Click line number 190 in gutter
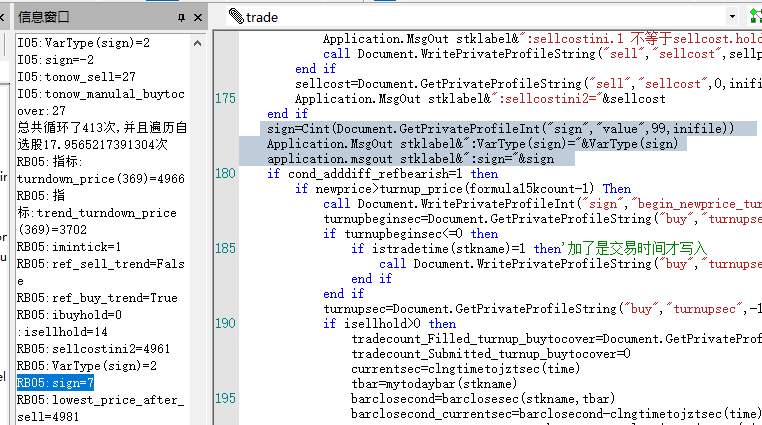This screenshot has width=762, height=425. coord(225,323)
